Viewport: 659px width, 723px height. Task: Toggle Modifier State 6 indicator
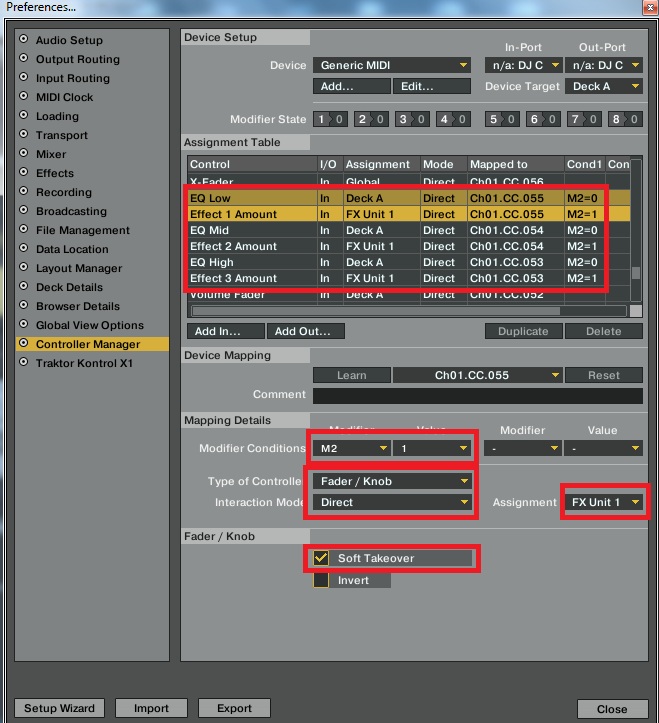543,119
